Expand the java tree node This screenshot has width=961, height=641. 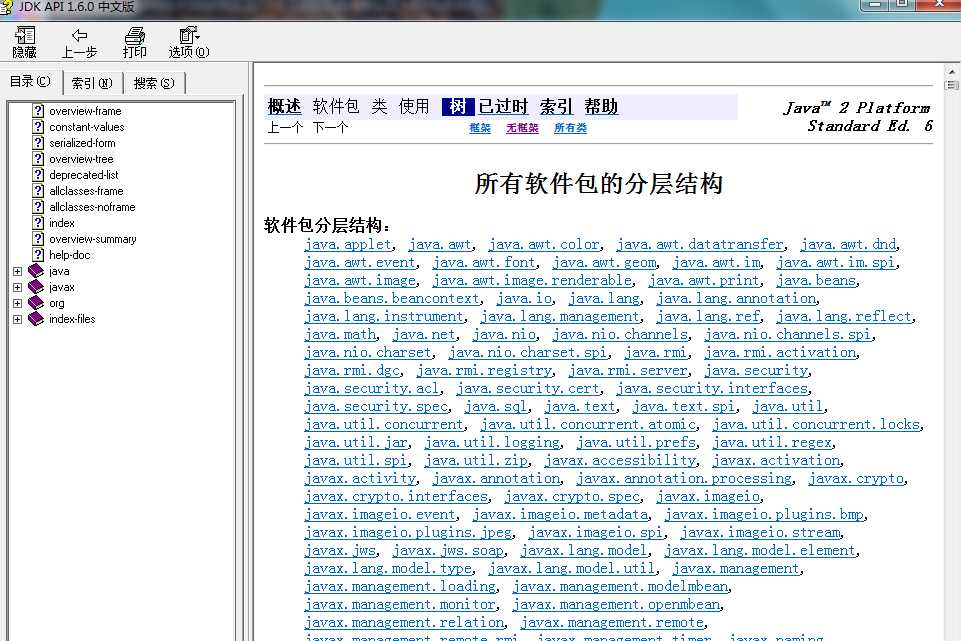[17, 271]
